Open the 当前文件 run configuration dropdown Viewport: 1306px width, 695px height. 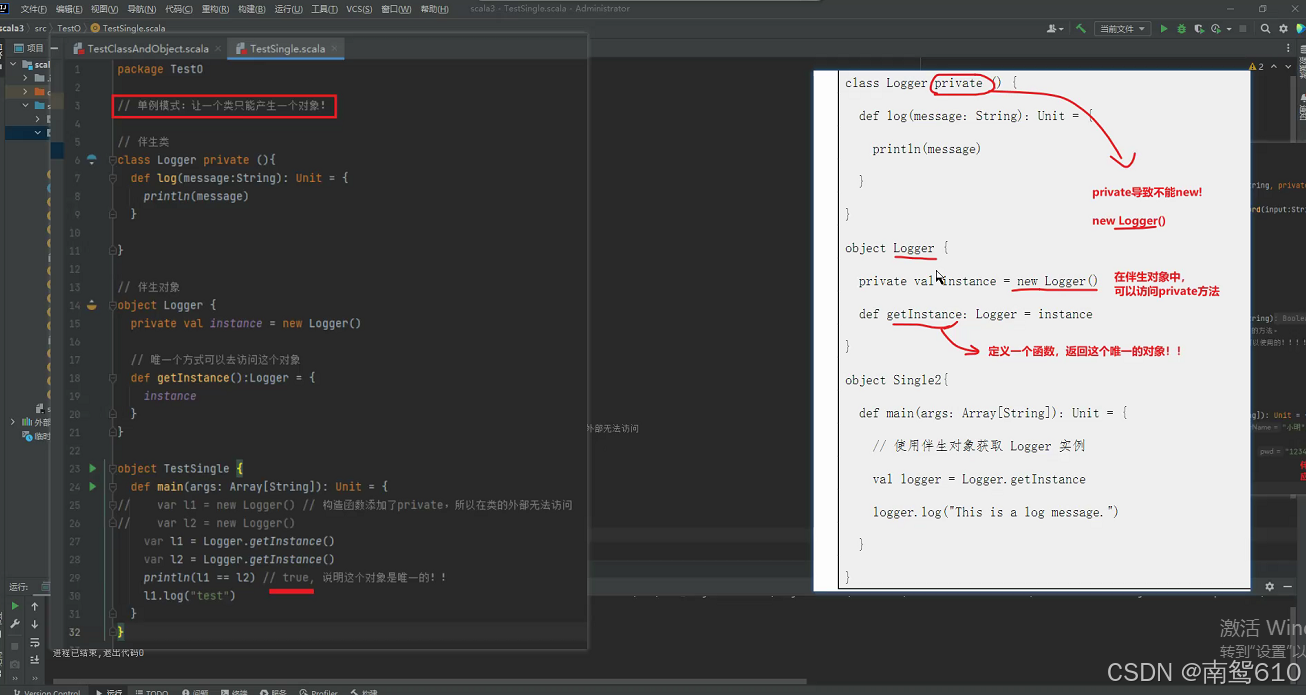pos(1122,29)
